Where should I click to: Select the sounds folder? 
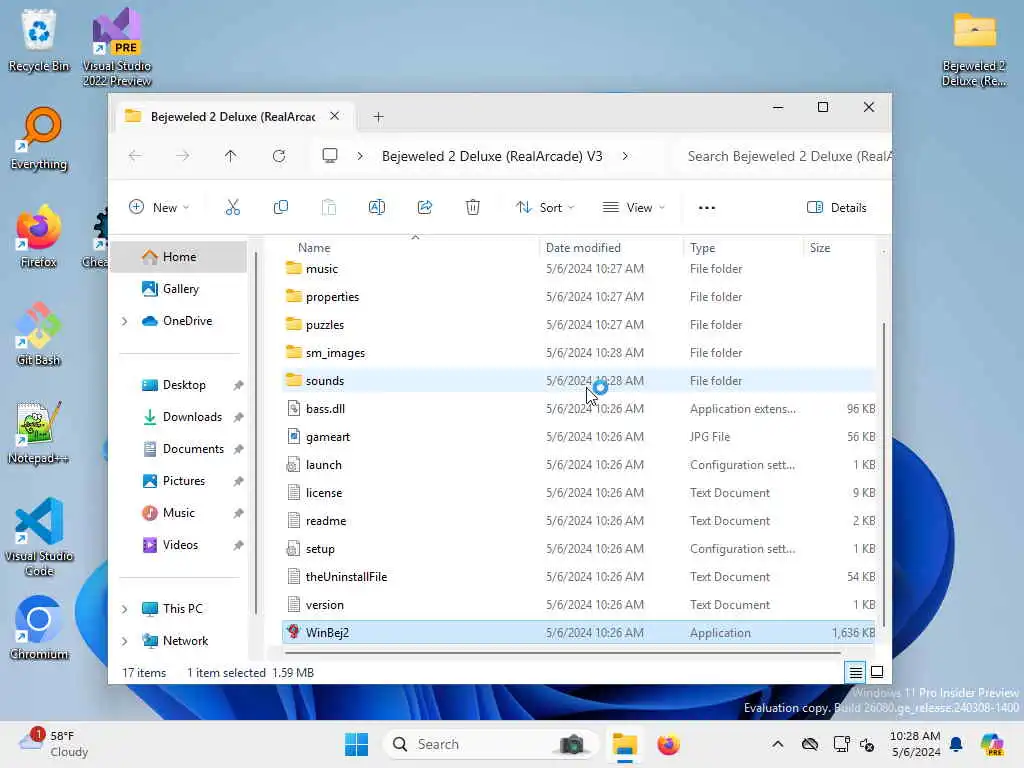579,381
